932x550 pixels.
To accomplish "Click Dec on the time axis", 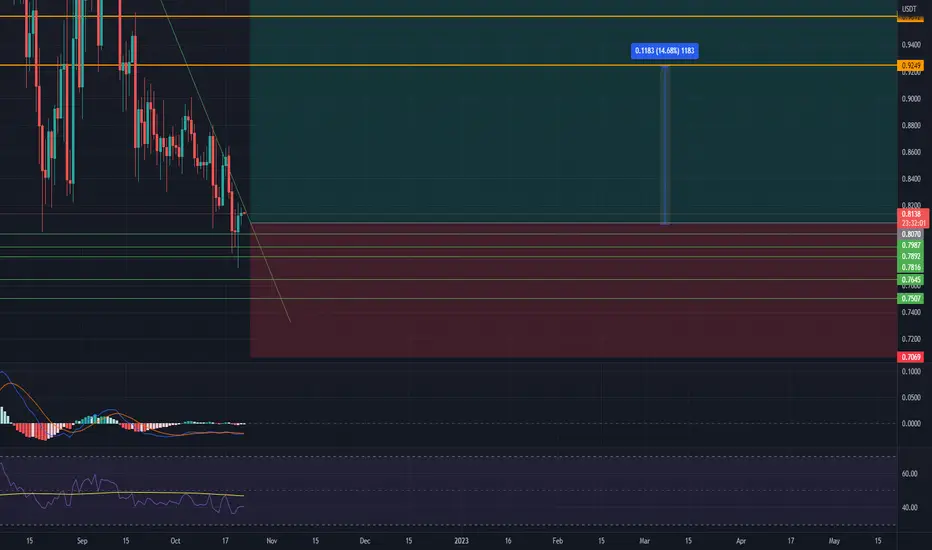I will click(365, 540).
